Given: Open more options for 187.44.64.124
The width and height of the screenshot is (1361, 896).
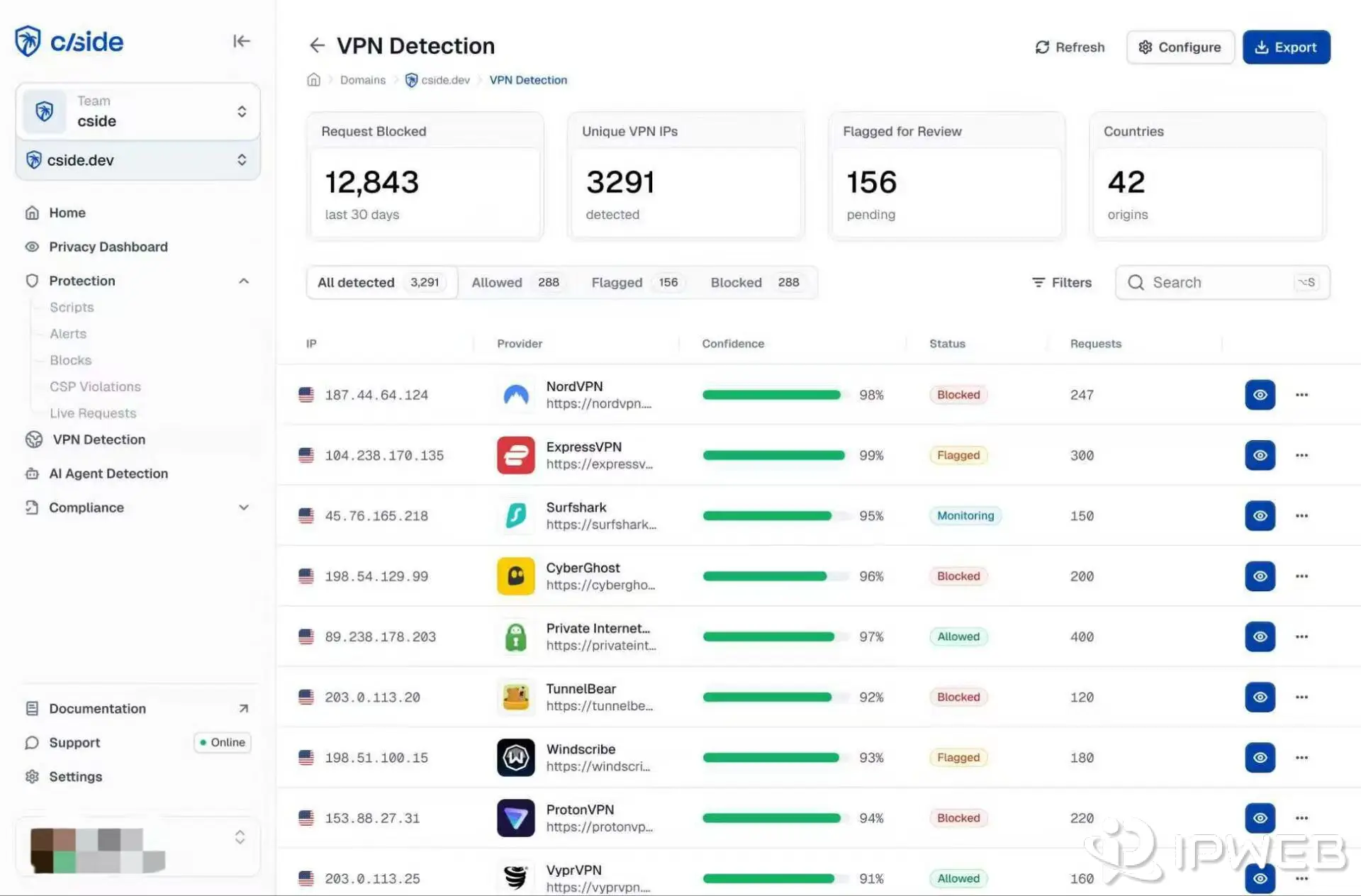Looking at the screenshot, I should pyautogui.click(x=1301, y=395).
